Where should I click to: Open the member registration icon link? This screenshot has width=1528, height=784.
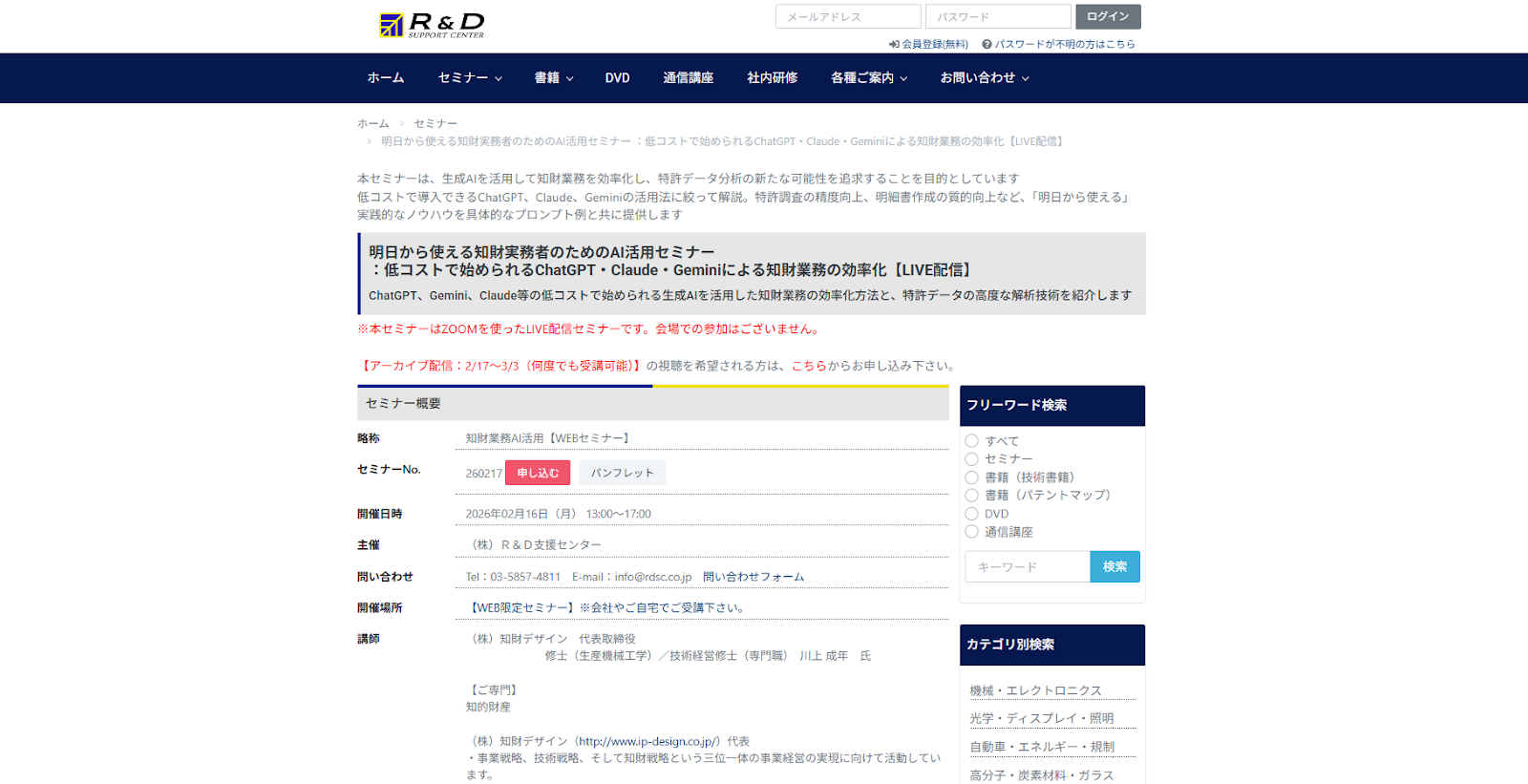(x=894, y=45)
